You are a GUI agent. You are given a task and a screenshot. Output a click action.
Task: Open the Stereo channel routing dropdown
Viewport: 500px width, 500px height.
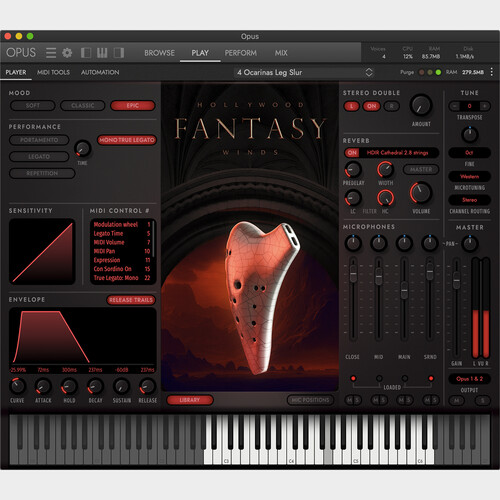pos(469,200)
